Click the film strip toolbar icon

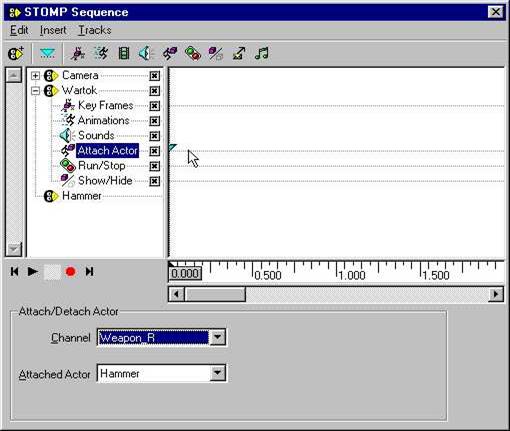click(x=124, y=53)
